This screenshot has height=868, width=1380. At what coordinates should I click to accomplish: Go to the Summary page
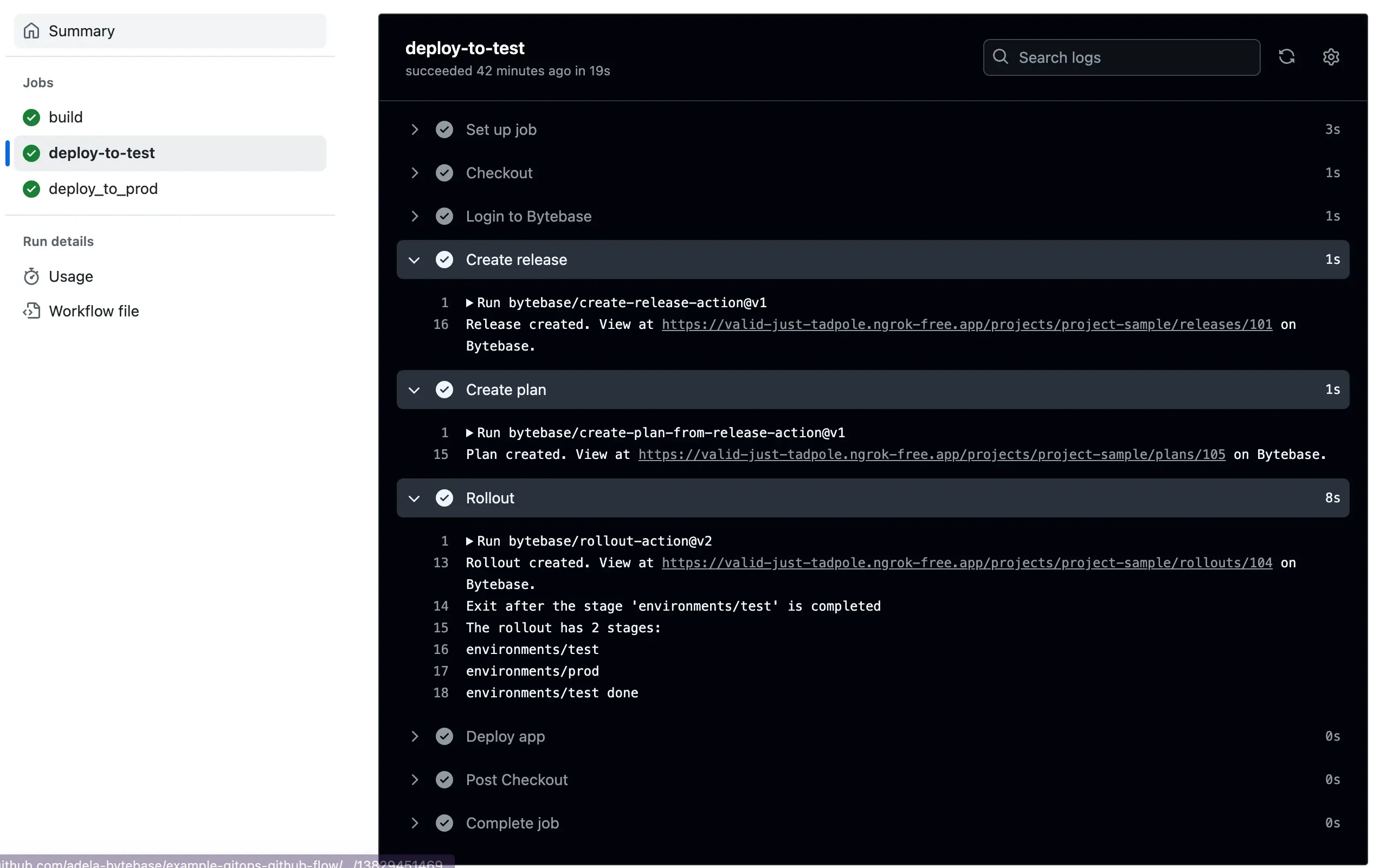pos(82,30)
